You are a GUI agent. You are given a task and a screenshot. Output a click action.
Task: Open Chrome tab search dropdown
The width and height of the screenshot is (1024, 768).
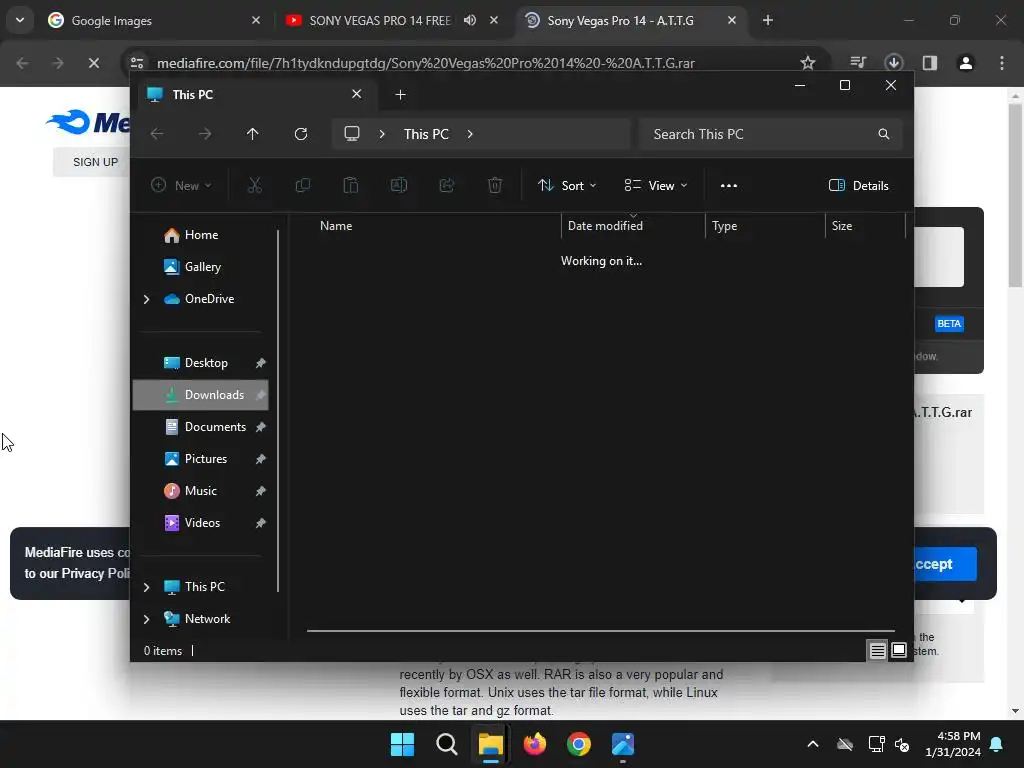20,20
